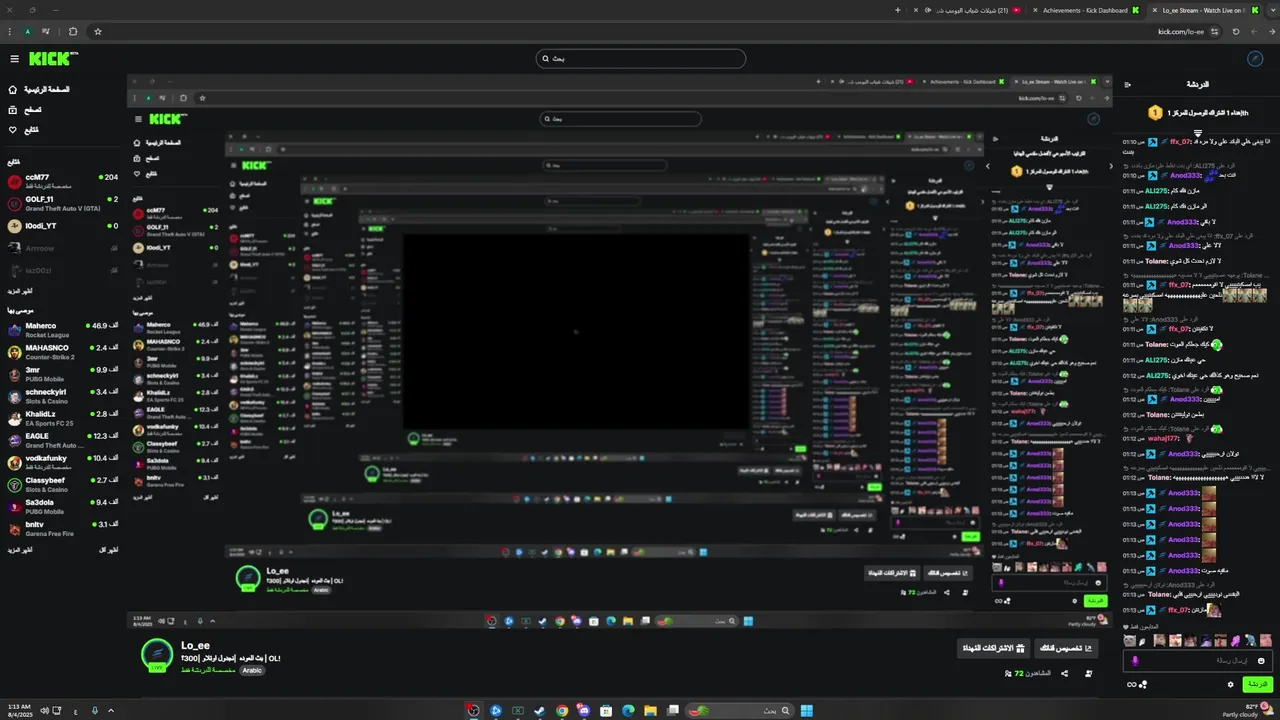Show hidden icons chevron on bottom taskbar

tap(111, 711)
